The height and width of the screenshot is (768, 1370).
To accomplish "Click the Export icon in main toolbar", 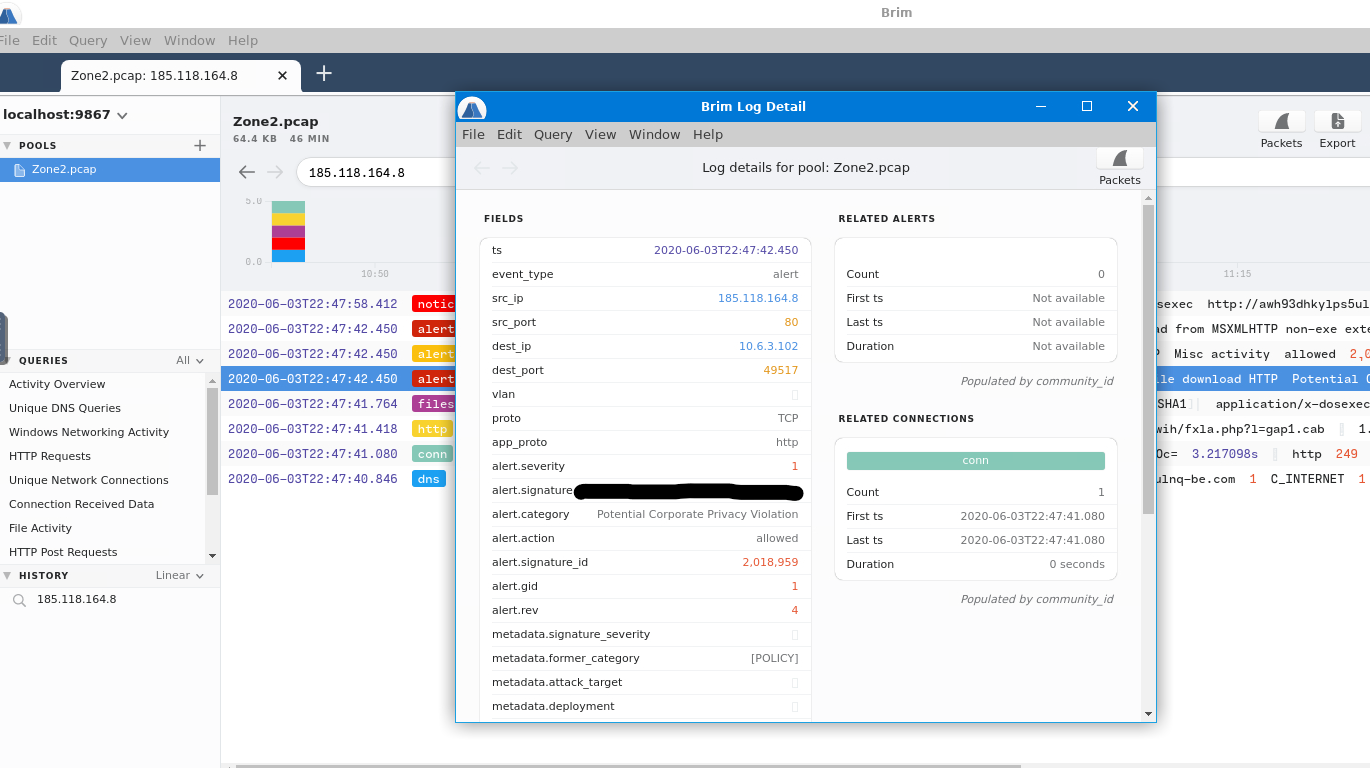I will click(1337, 122).
